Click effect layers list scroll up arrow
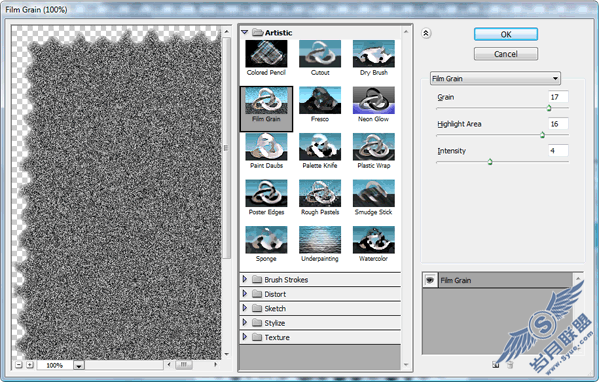599x382 pixels. [x=578, y=279]
